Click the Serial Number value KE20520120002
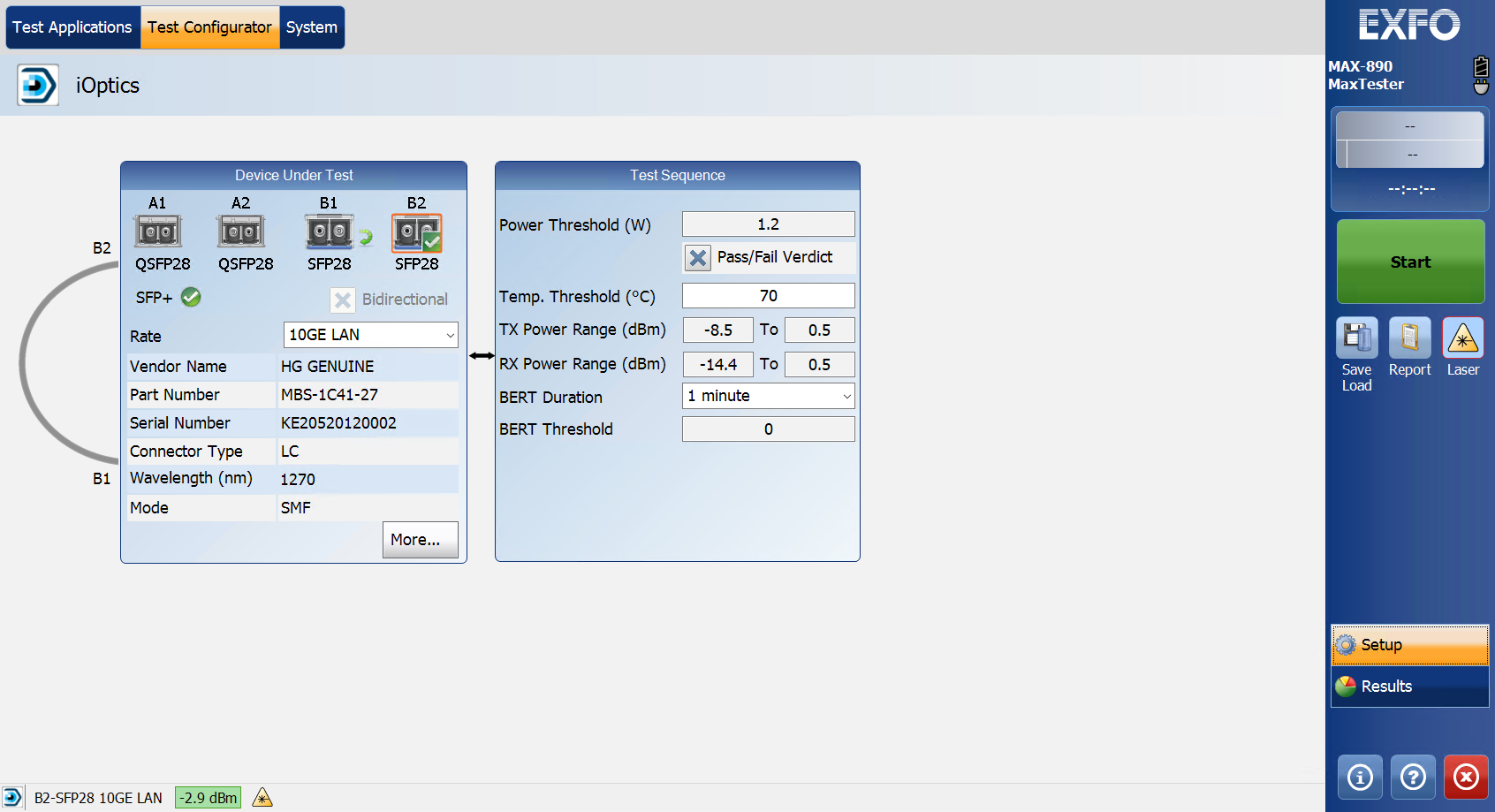Image resolution: width=1495 pixels, height=812 pixels. click(338, 423)
